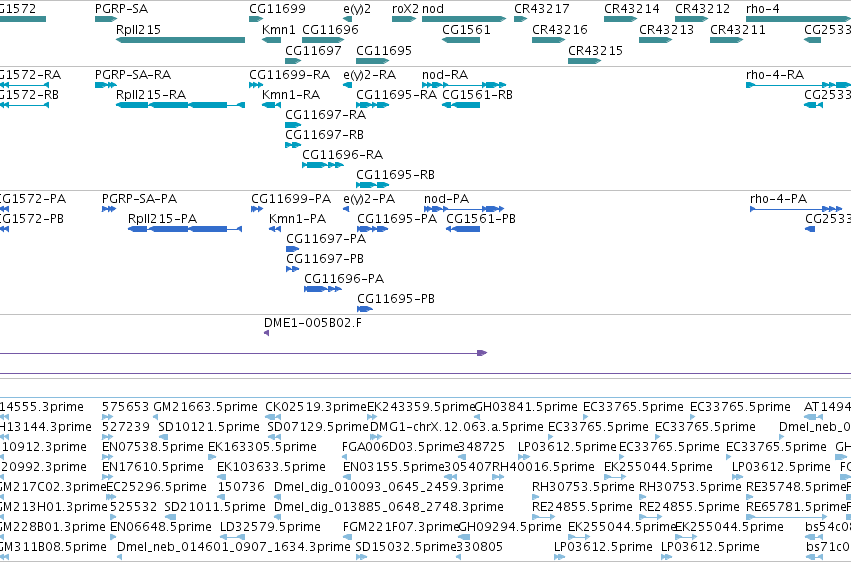851x562 pixels.
Task: Click the CR43212 gene label
Action: (703, 9)
